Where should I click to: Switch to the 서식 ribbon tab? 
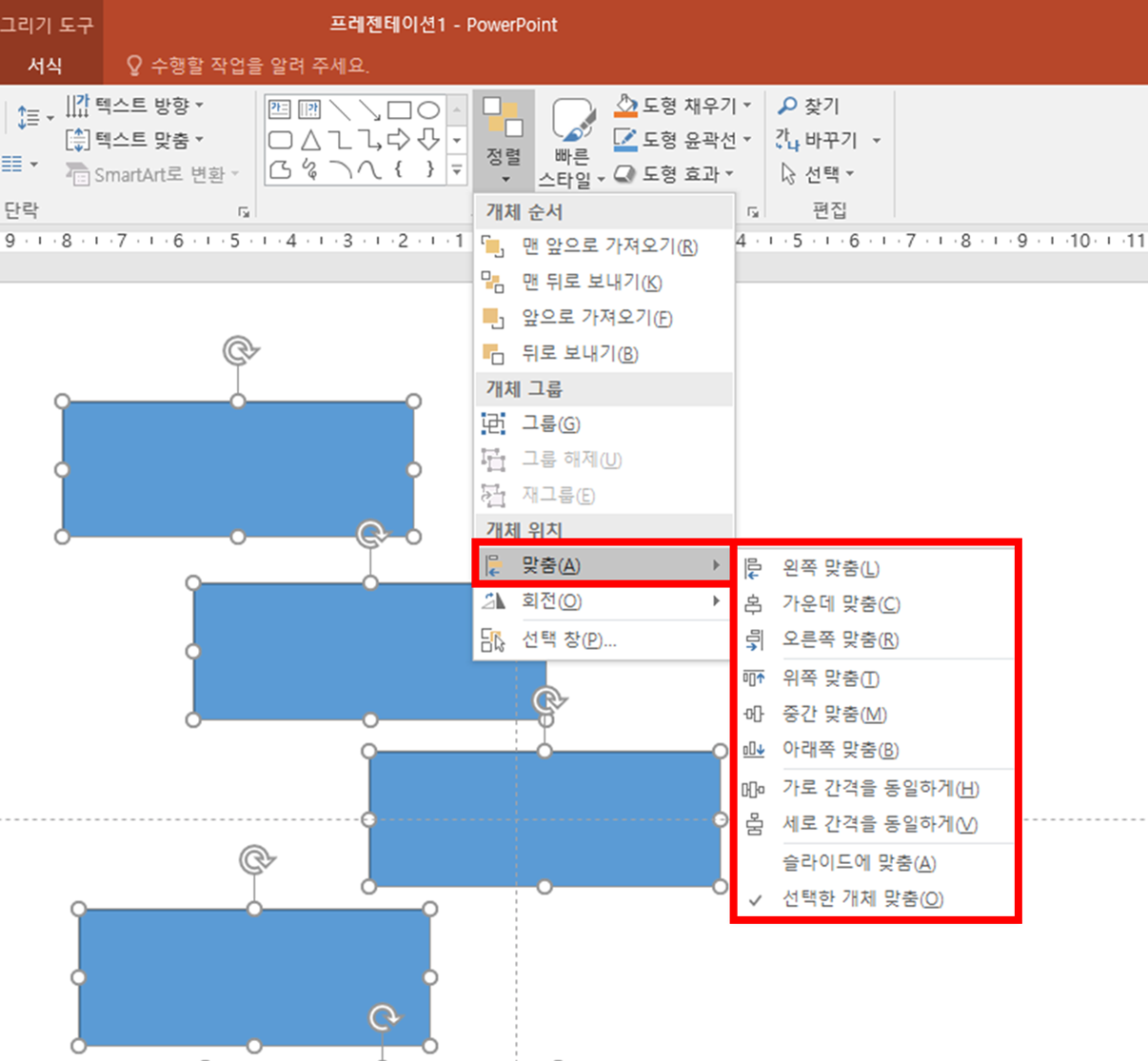click(45, 66)
